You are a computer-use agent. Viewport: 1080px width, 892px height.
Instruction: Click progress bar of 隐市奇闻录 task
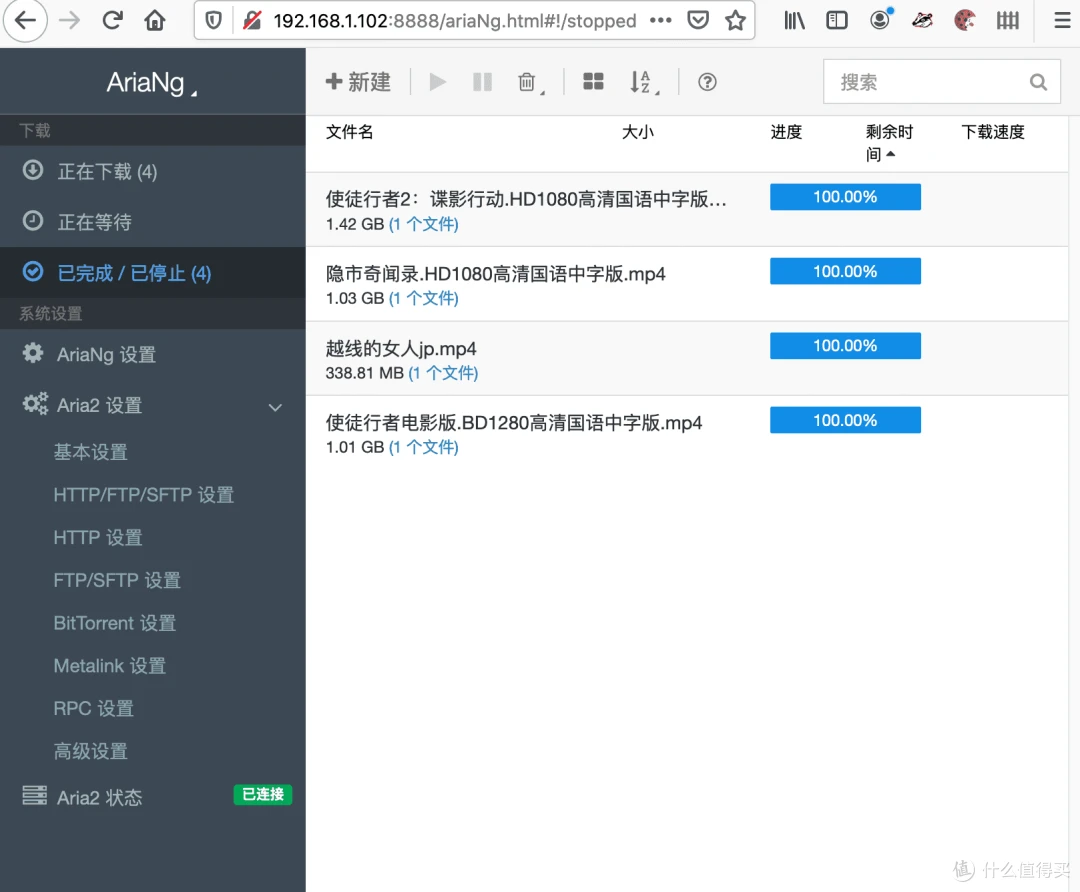tap(845, 271)
